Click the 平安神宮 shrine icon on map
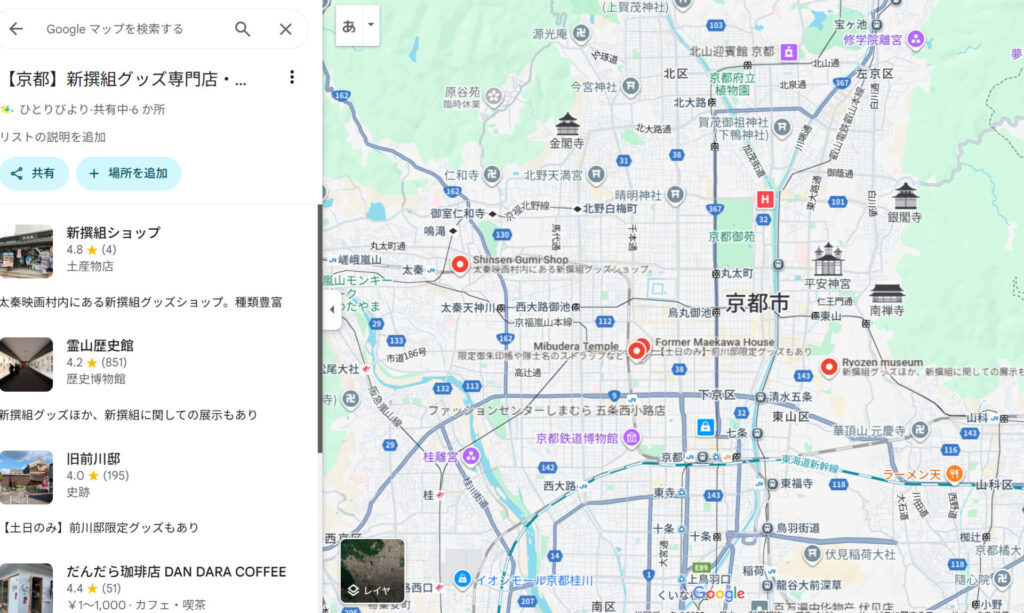This screenshot has height=613, width=1024. (x=827, y=259)
